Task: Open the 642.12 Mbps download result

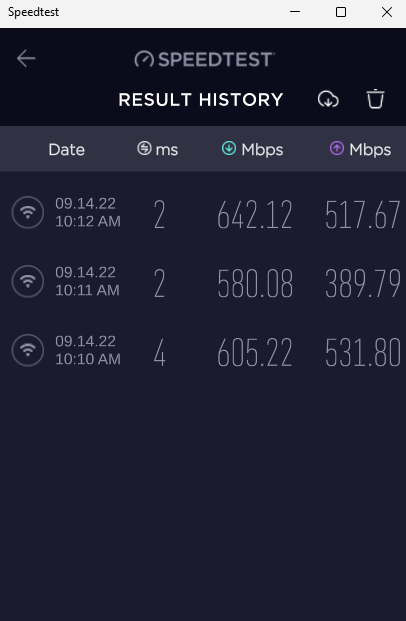Action: click(x=255, y=215)
